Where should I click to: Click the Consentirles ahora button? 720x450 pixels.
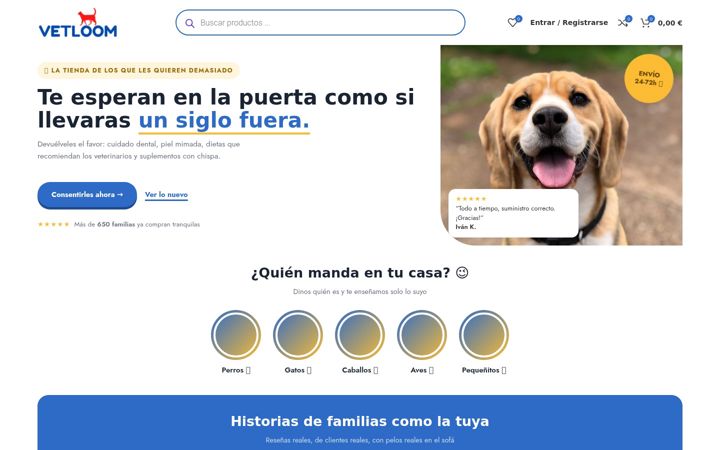point(87,195)
